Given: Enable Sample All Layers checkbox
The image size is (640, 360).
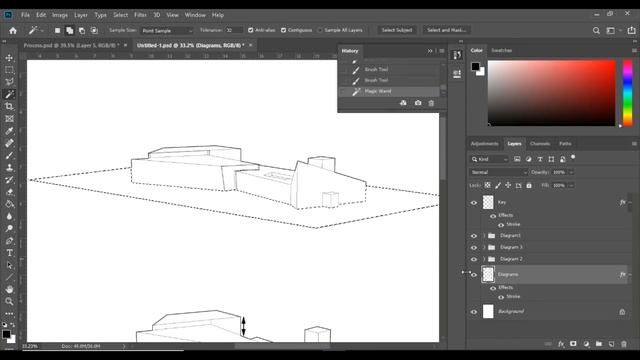Looking at the screenshot, I should (x=320, y=30).
